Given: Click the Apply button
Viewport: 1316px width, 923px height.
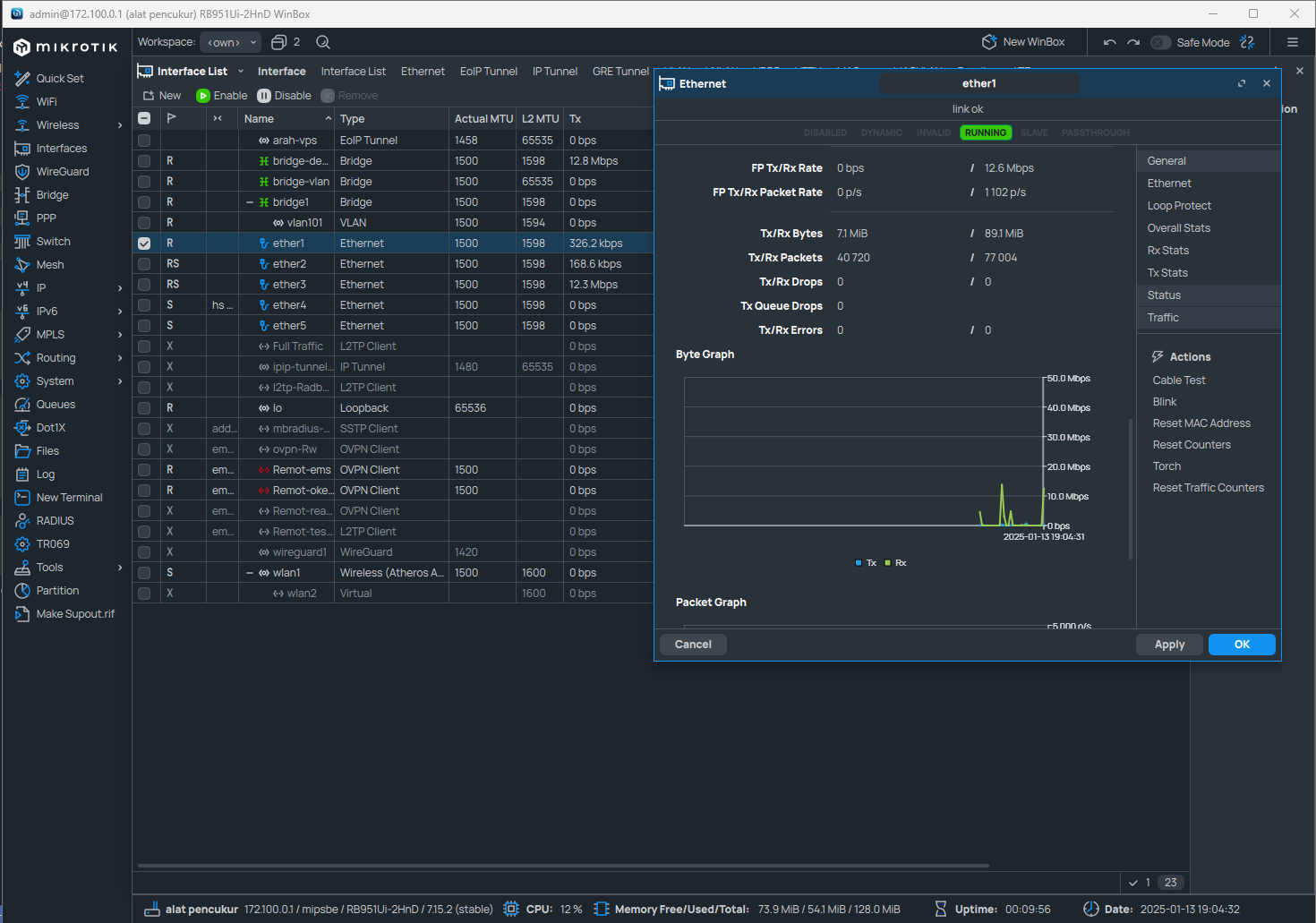Looking at the screenshot, I should [1169, 645].
